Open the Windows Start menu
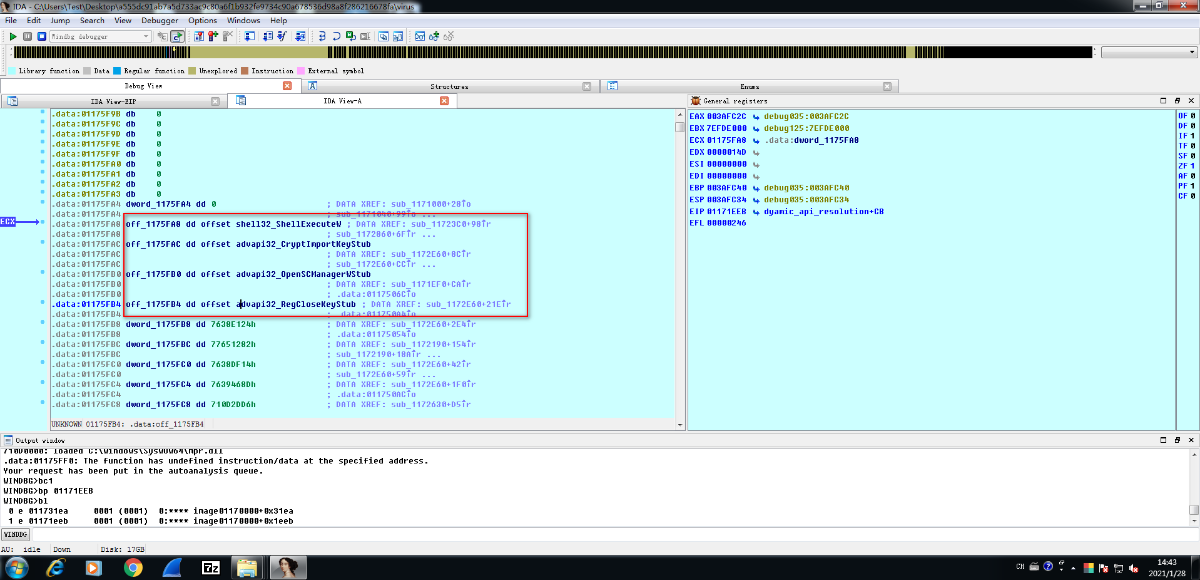 coord(17,567)
